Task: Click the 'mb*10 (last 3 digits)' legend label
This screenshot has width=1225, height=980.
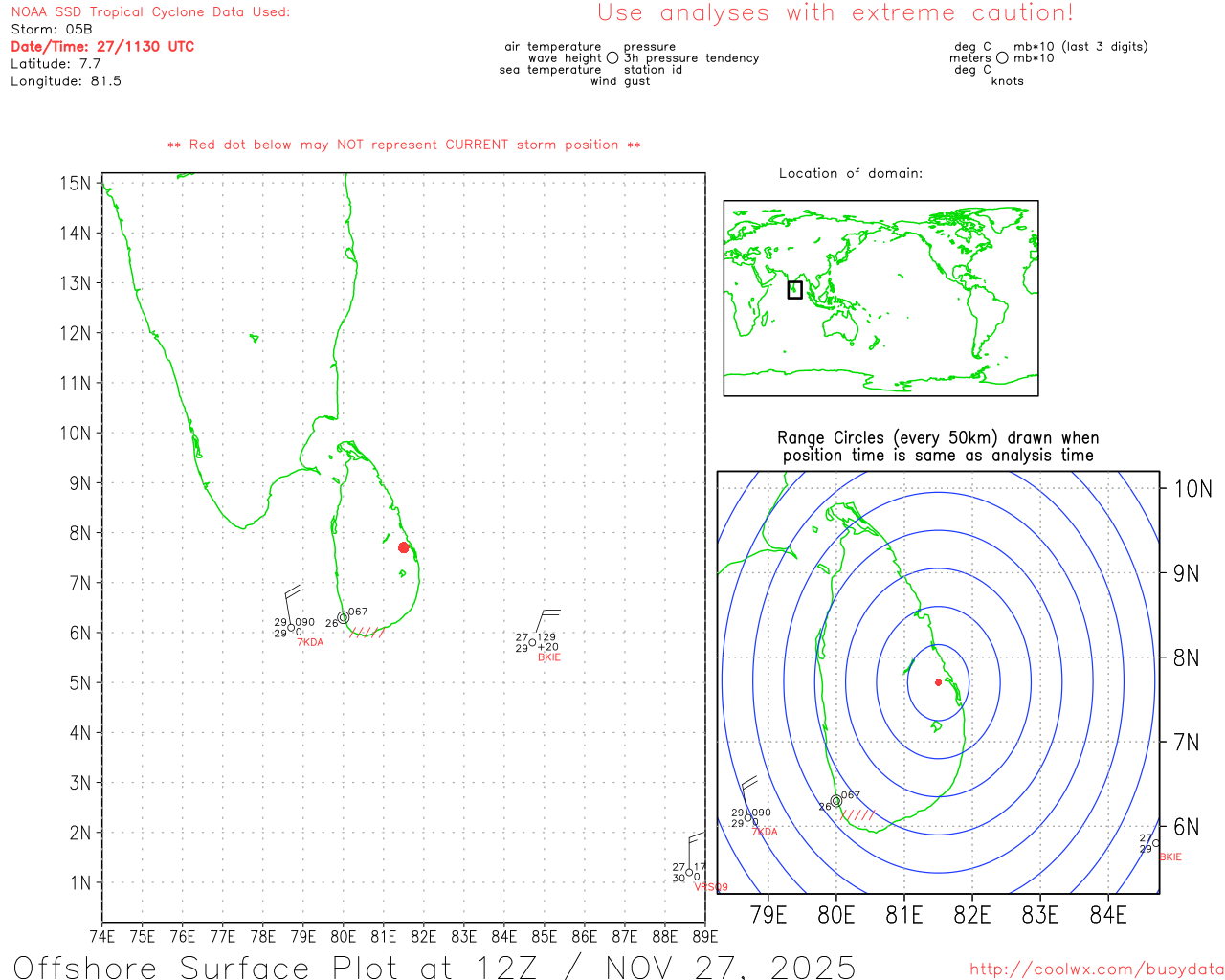Action: click(1080, 47)
